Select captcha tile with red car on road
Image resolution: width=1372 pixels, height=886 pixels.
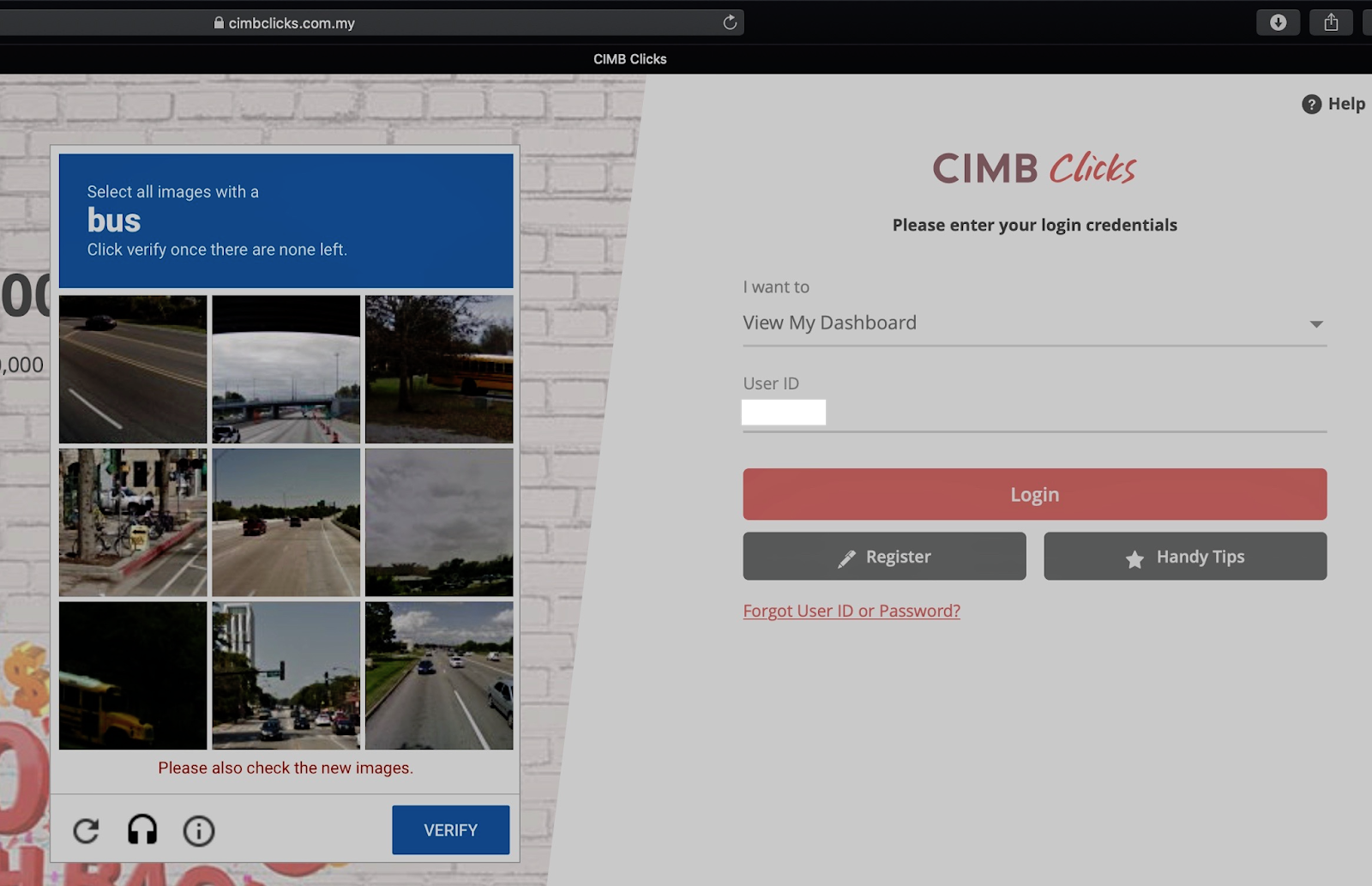pyautogui.click(x=286, y=522)
